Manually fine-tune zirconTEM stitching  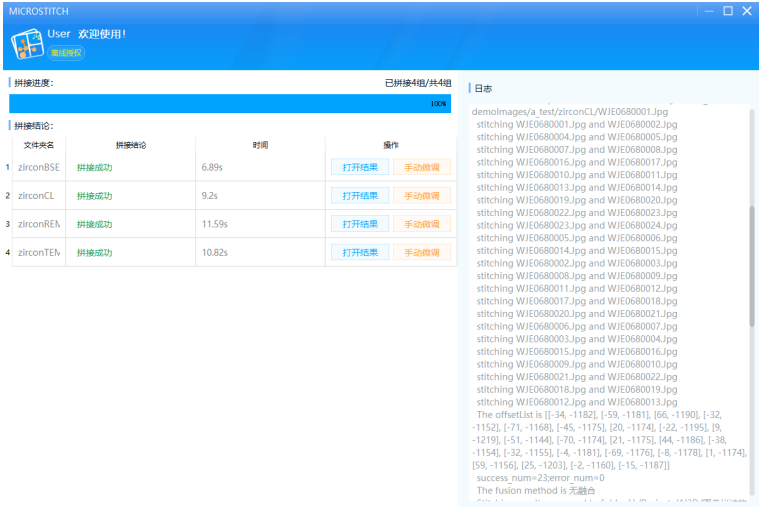(421, 253)
